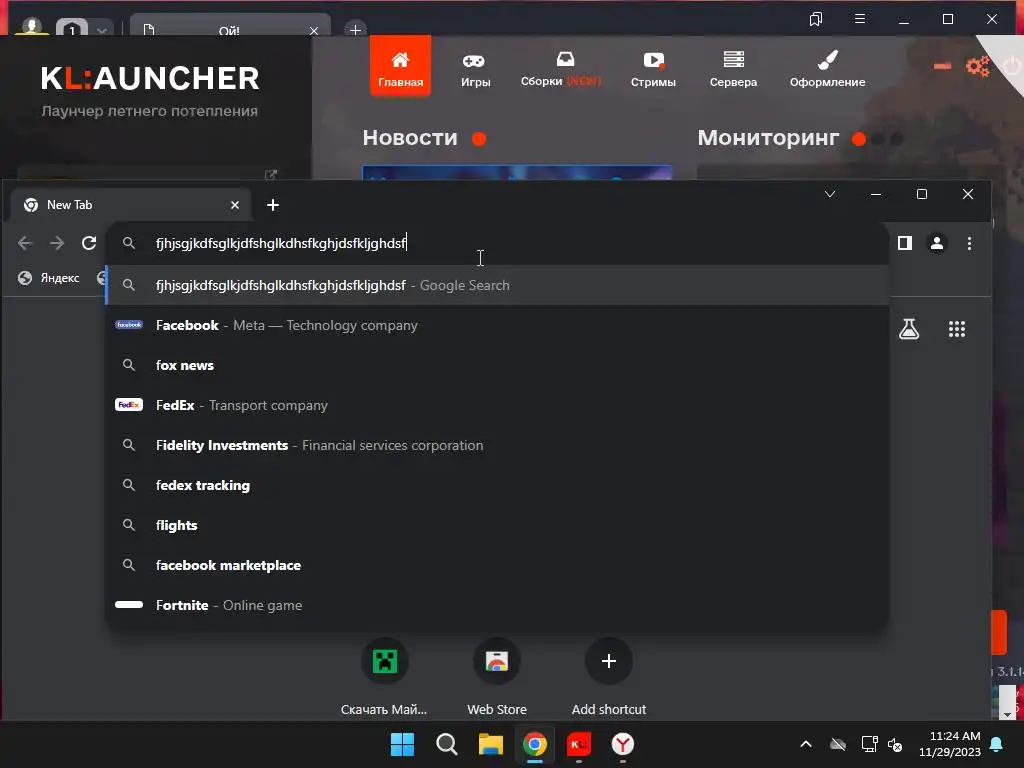This screenshot has height=768, width=1024.
Task: Click the red minus icon in KLauncher
Action: point(942,66)
